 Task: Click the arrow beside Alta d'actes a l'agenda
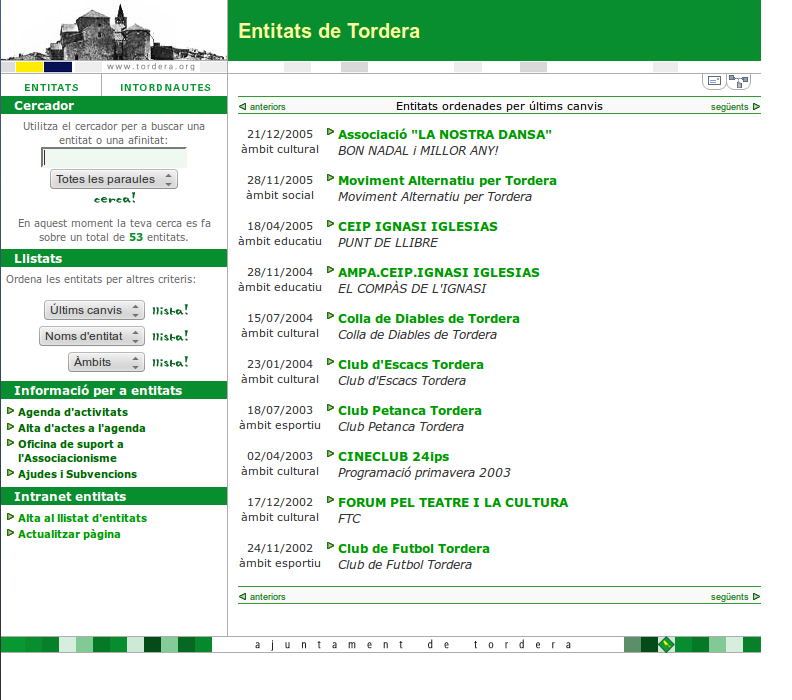point(10,427)
